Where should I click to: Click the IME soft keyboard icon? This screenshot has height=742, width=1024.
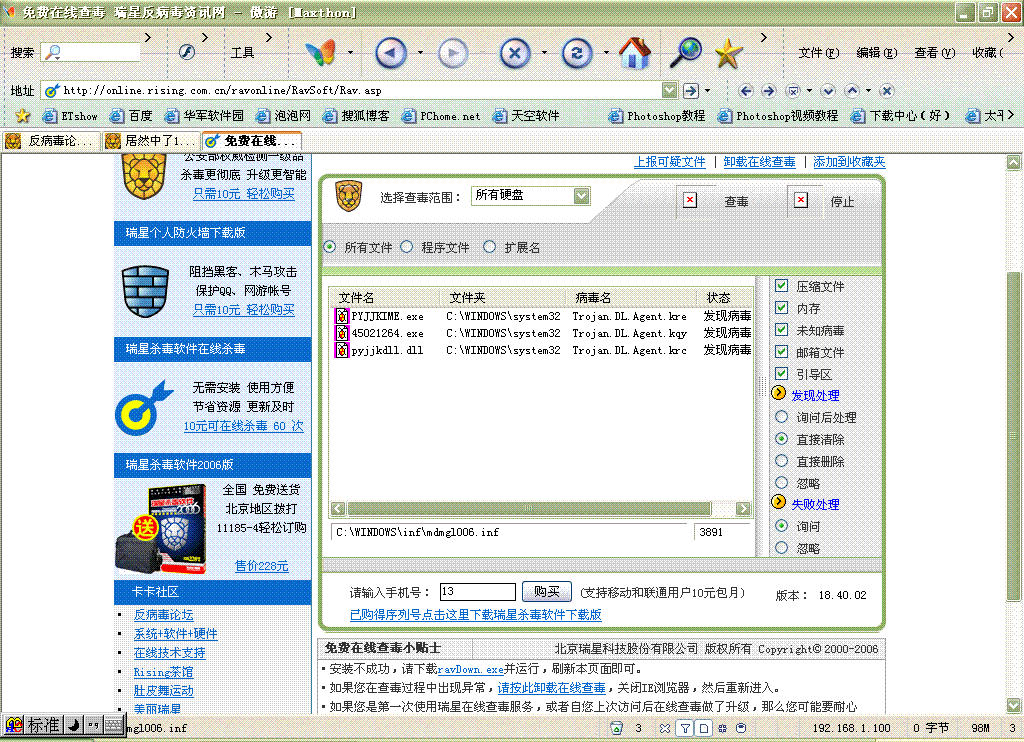(x=114, y=724)
